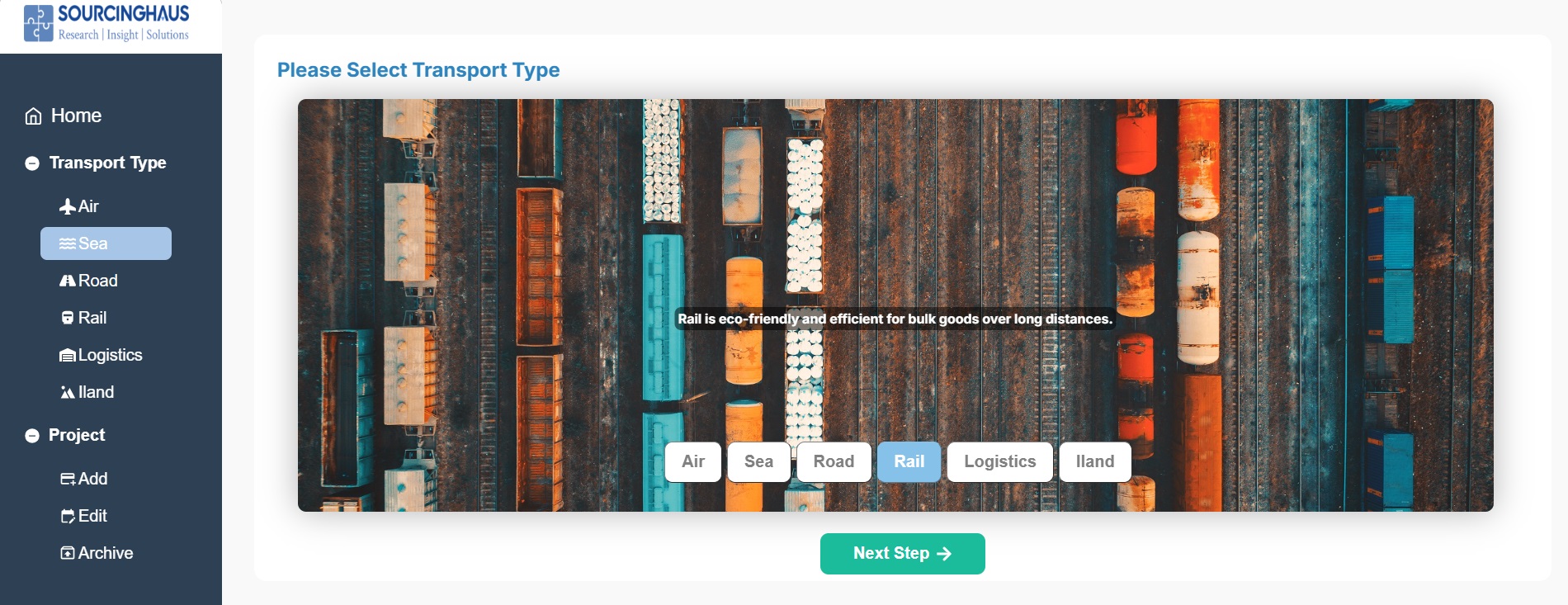Select Iland in the sidebar menu
This screenshot has width=1568, height=605.
106,392
